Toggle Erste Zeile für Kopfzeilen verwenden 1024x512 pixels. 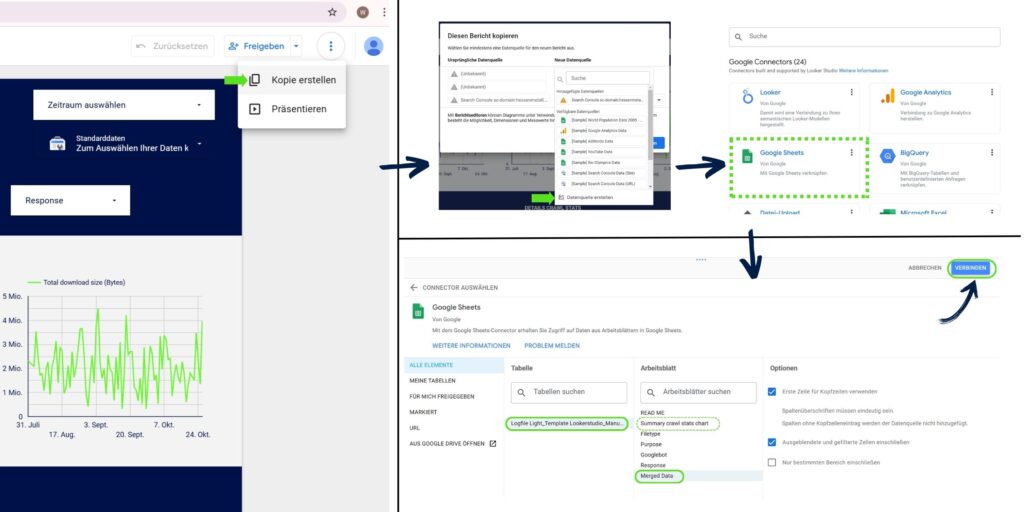click(x=773, y=392)
